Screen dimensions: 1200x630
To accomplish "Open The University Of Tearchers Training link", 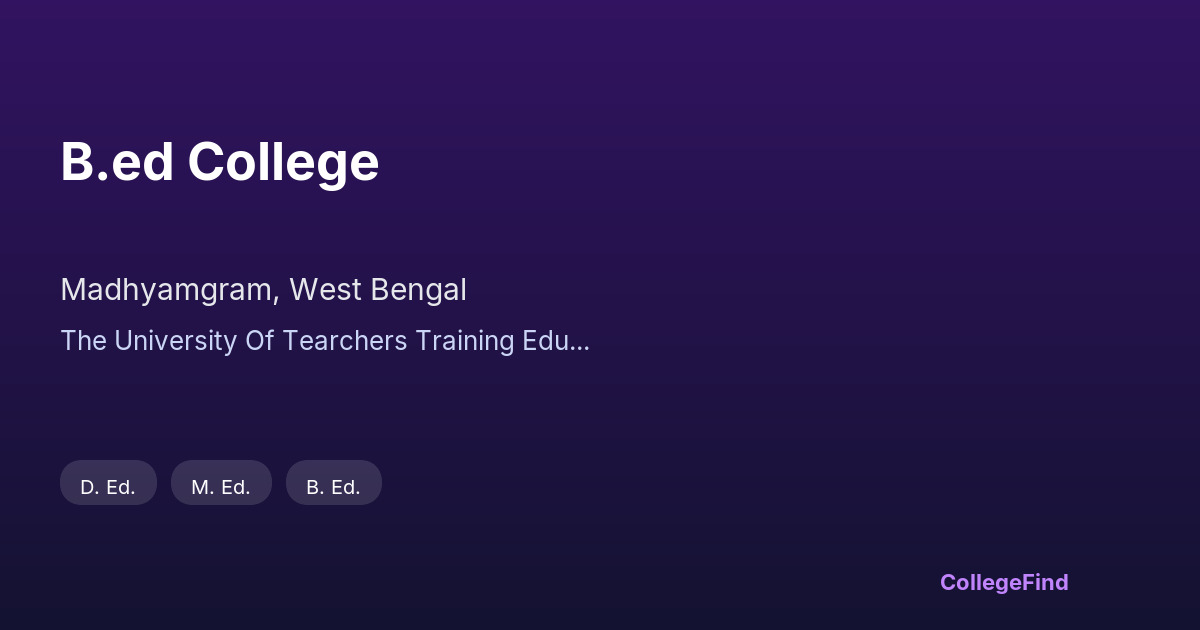I will point(324,341).
